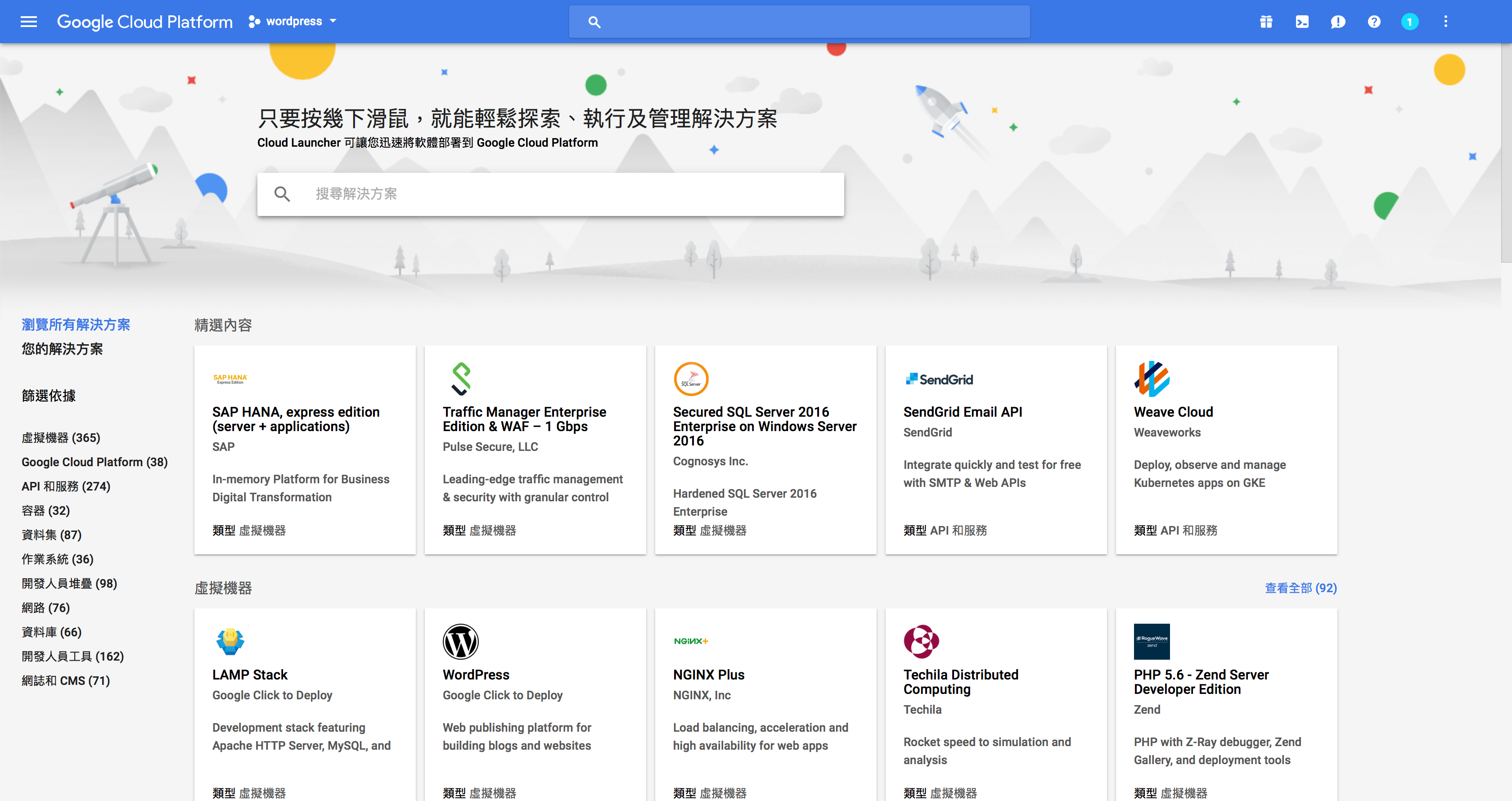Filter by 網誌和 CMS (71)
This screenshot has width=1512, height=801.
point(66,681)
